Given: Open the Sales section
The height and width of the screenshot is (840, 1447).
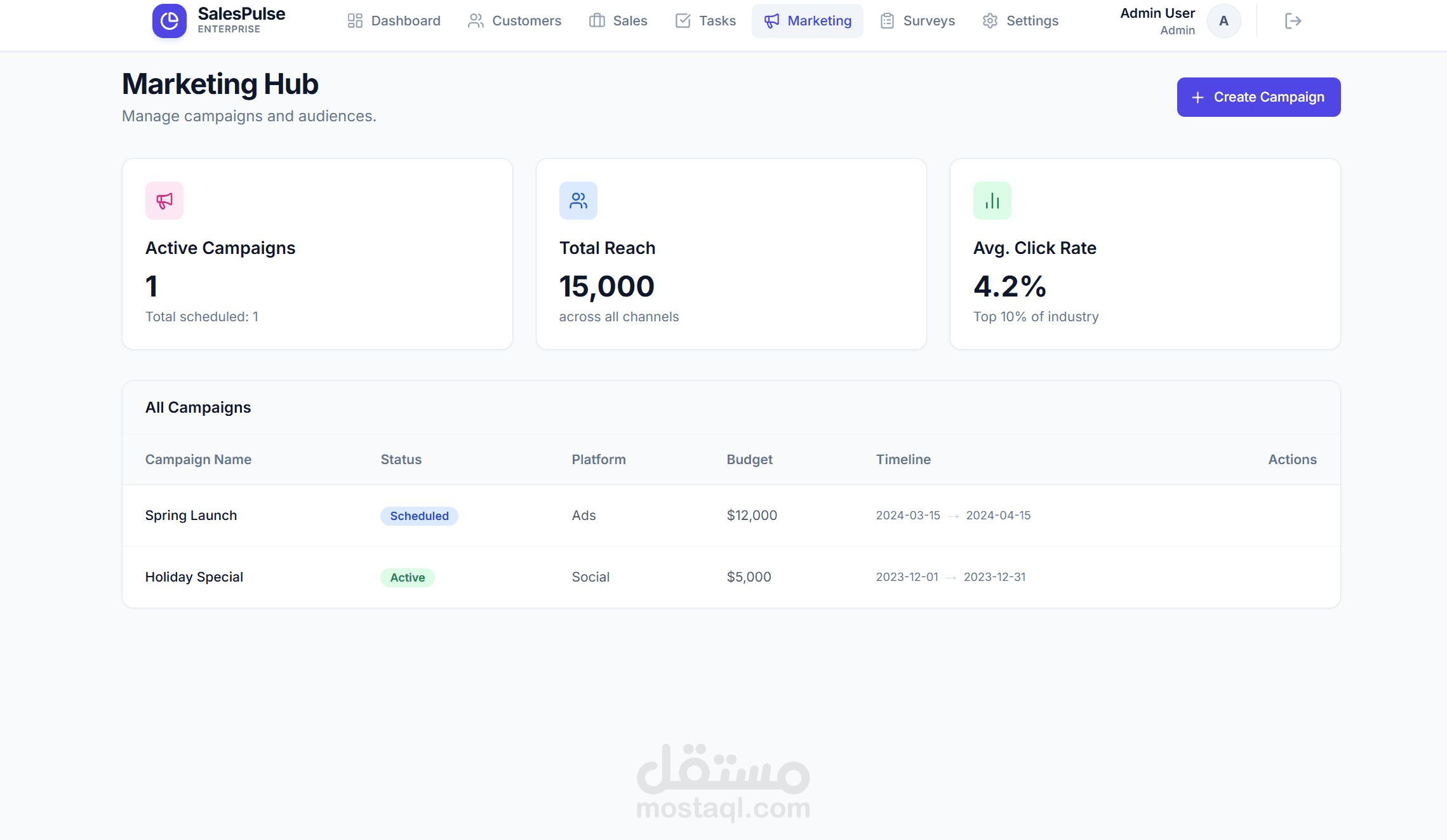Looking at the screenshot, I should tap(618, 21).
